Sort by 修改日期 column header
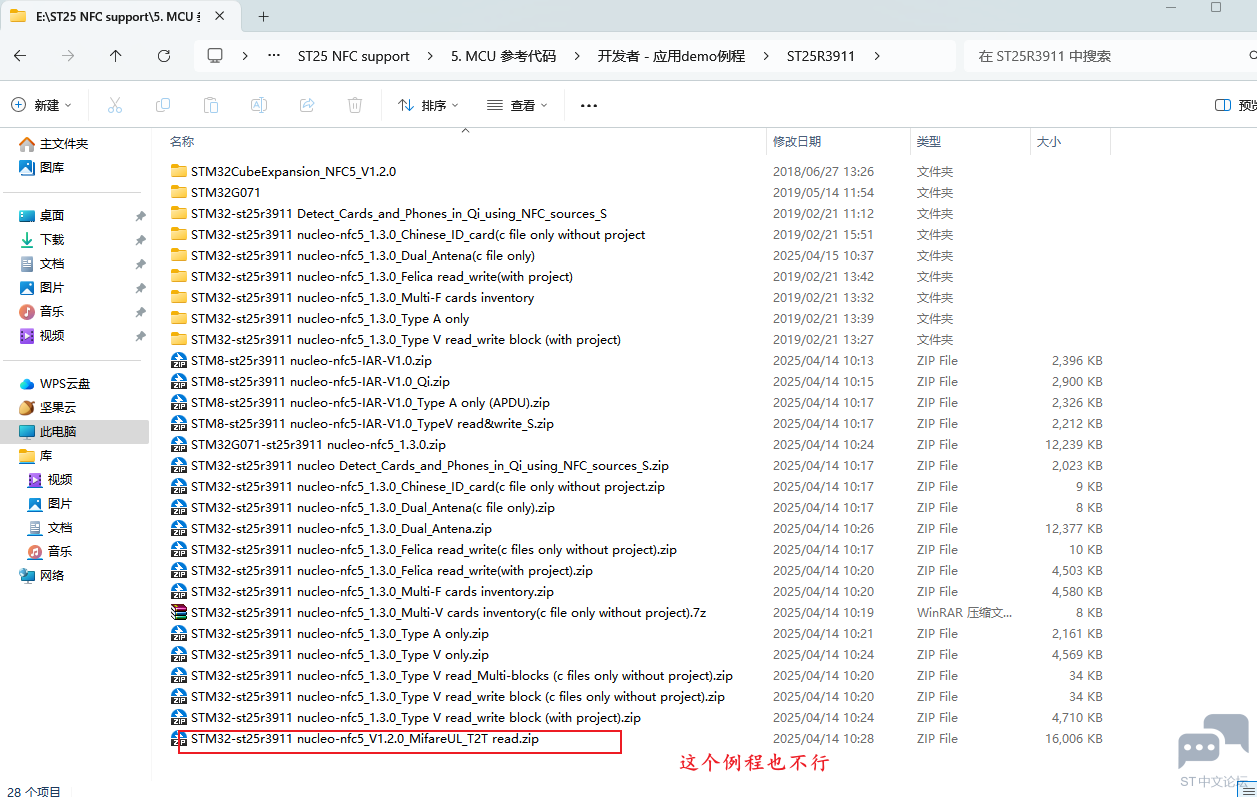This screenshot has height=797, width=1257. (797, 142)
